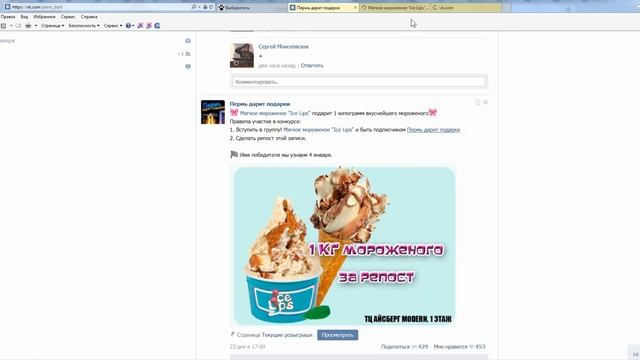Click the post options icon at top-right
Image resolution: width=640 pixels, height=360 pixels.
[x=485, y=102]
